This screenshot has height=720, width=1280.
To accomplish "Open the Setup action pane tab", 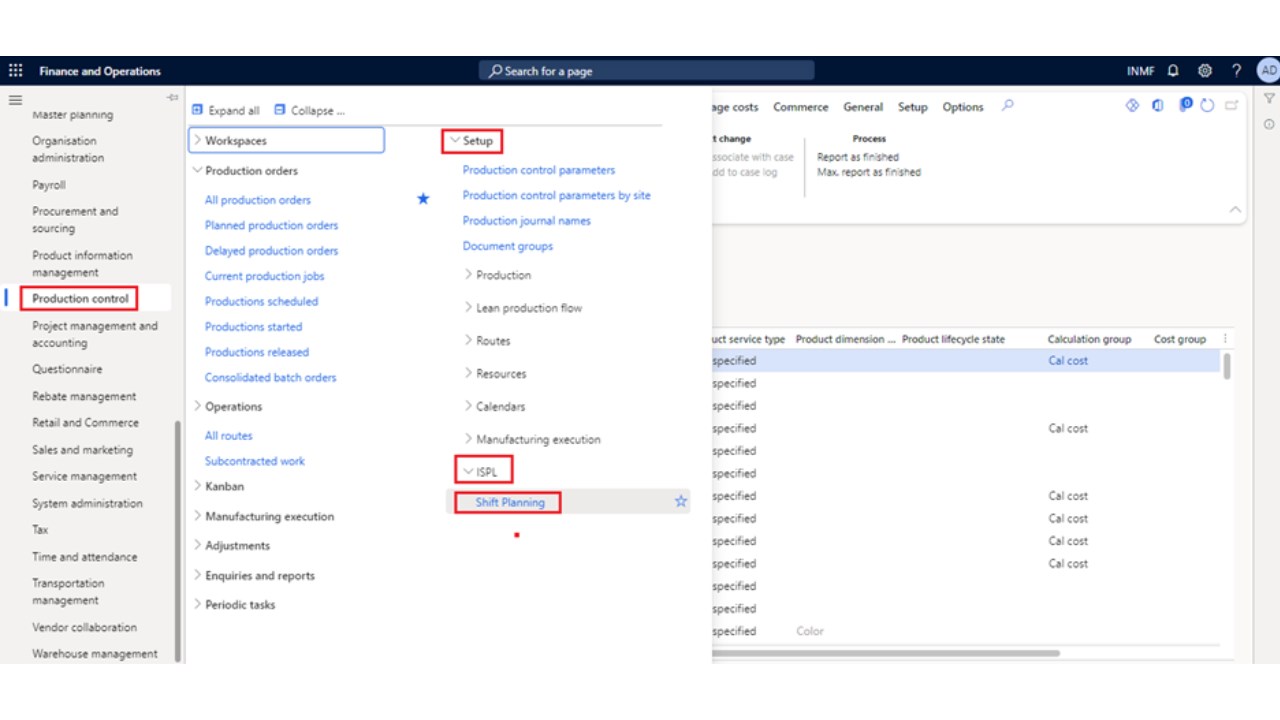I will click(x=912, y=107).
